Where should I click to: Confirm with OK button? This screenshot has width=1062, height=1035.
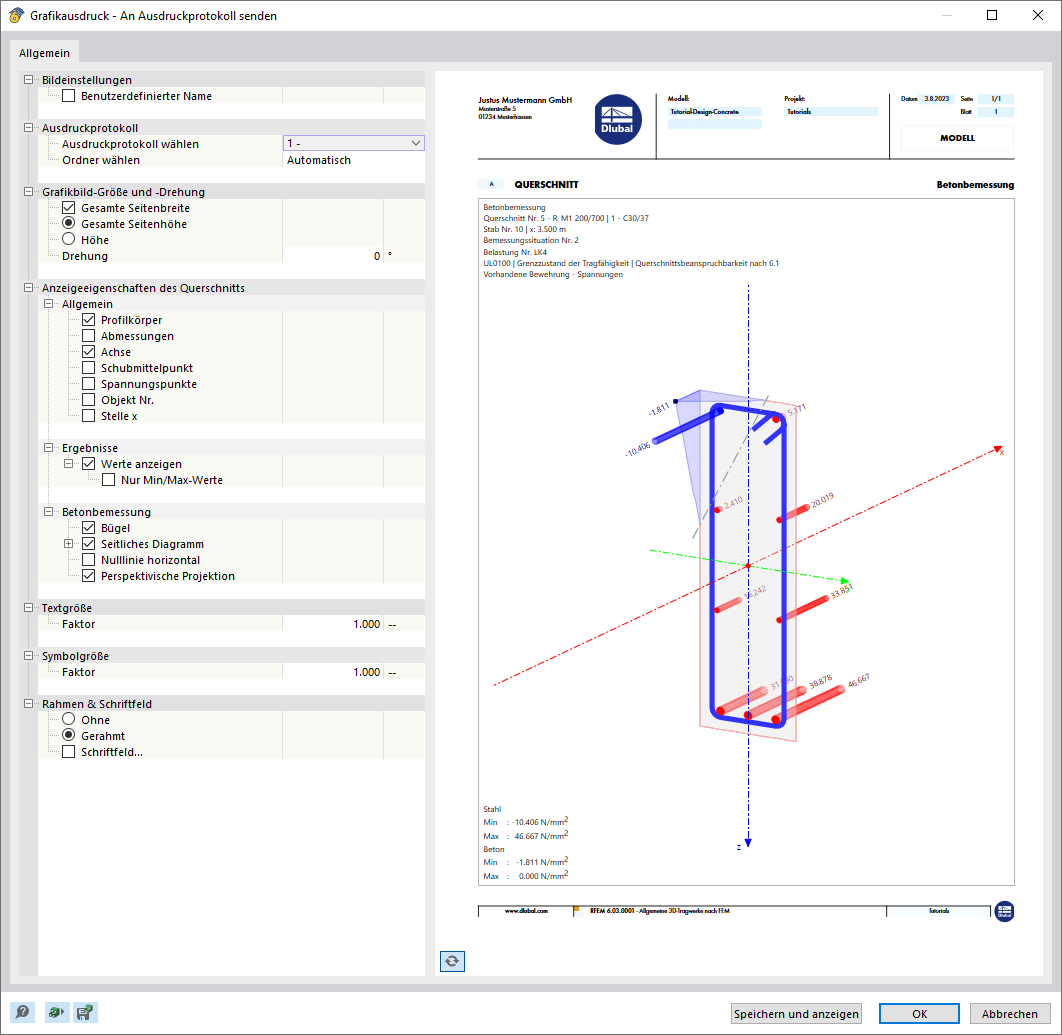(x=919, y=1013)
